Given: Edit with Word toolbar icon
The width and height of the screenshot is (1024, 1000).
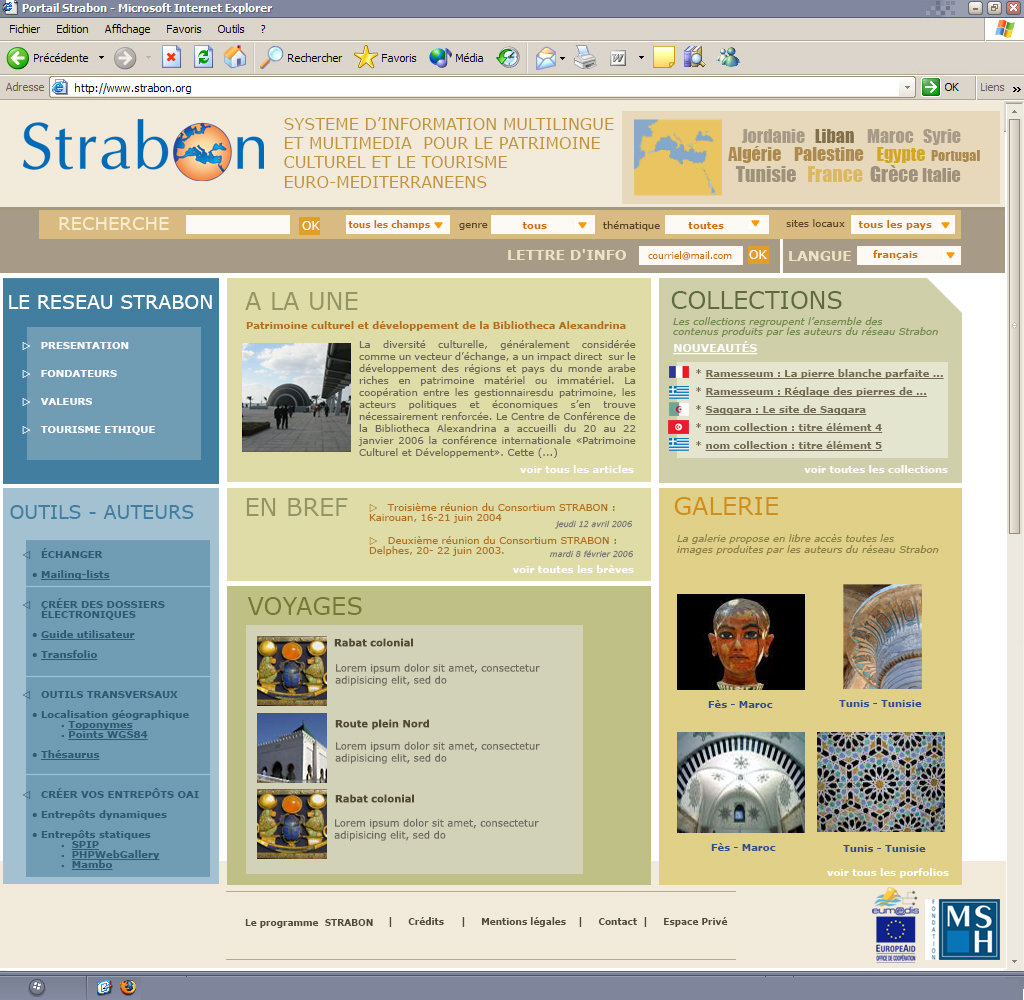Looking at the screenshot, I should click(618, 58).
